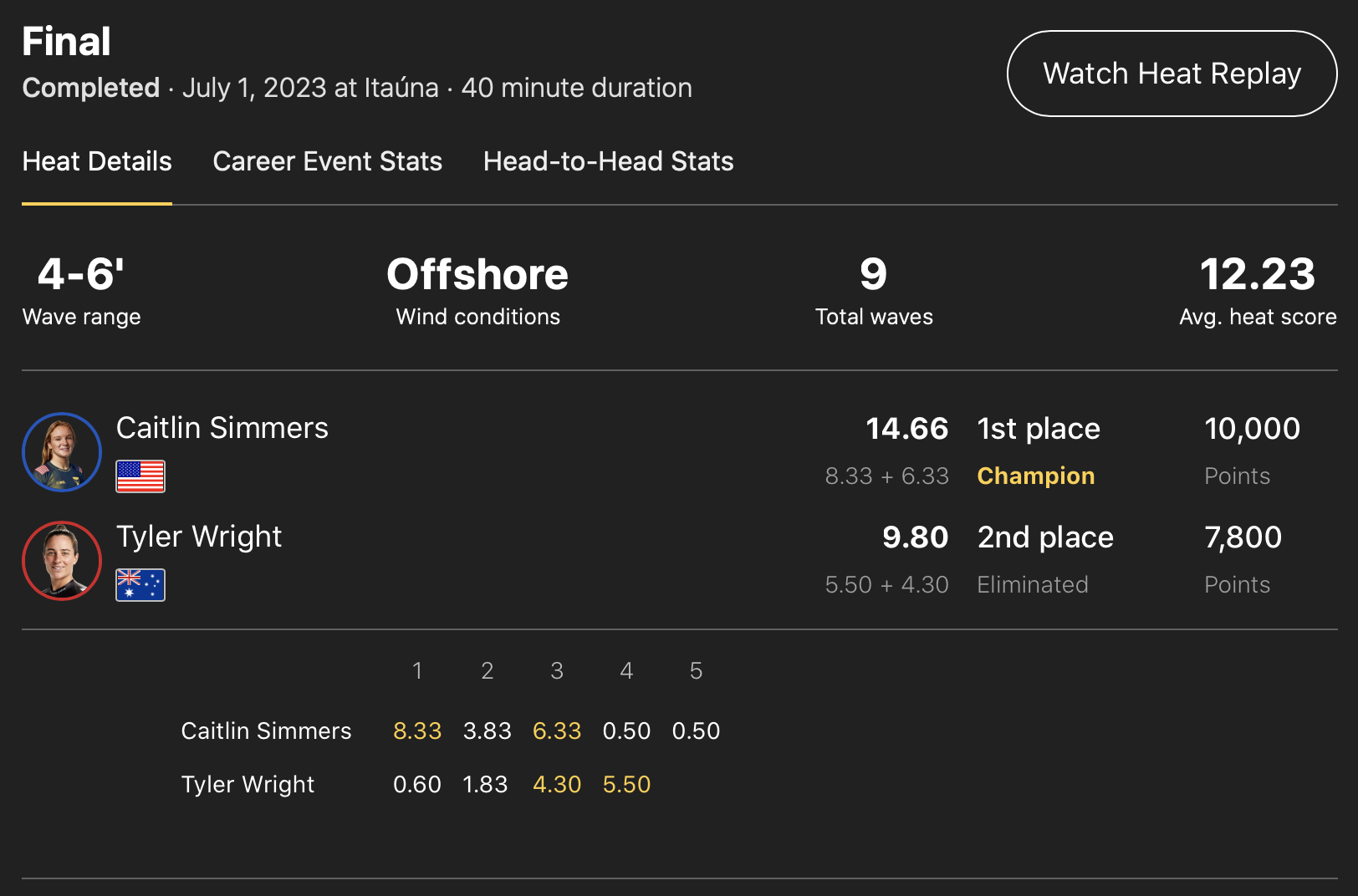Click the 14.66 heat total score
Screen dimensions: 1358x896
[906, 429]
